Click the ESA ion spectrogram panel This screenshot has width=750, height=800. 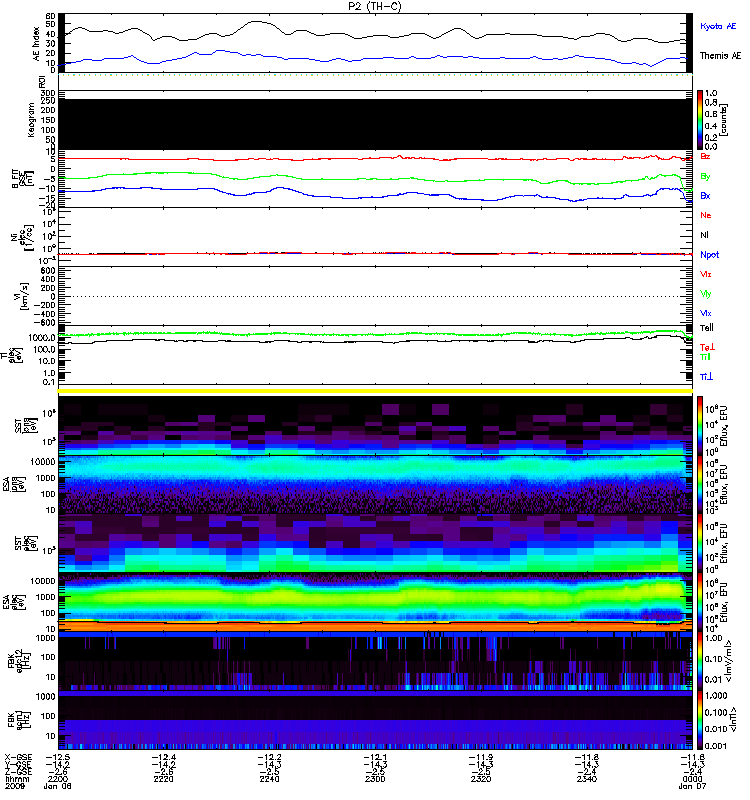tap(375, 484)
